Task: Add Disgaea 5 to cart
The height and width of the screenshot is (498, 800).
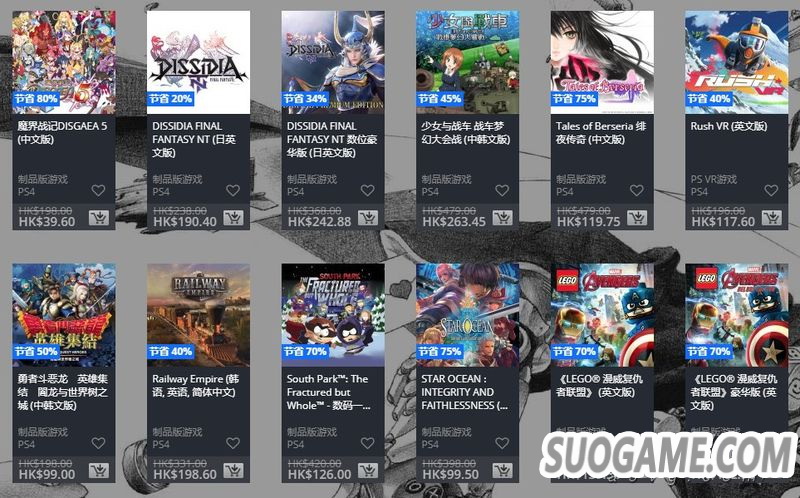Action: 98,218
